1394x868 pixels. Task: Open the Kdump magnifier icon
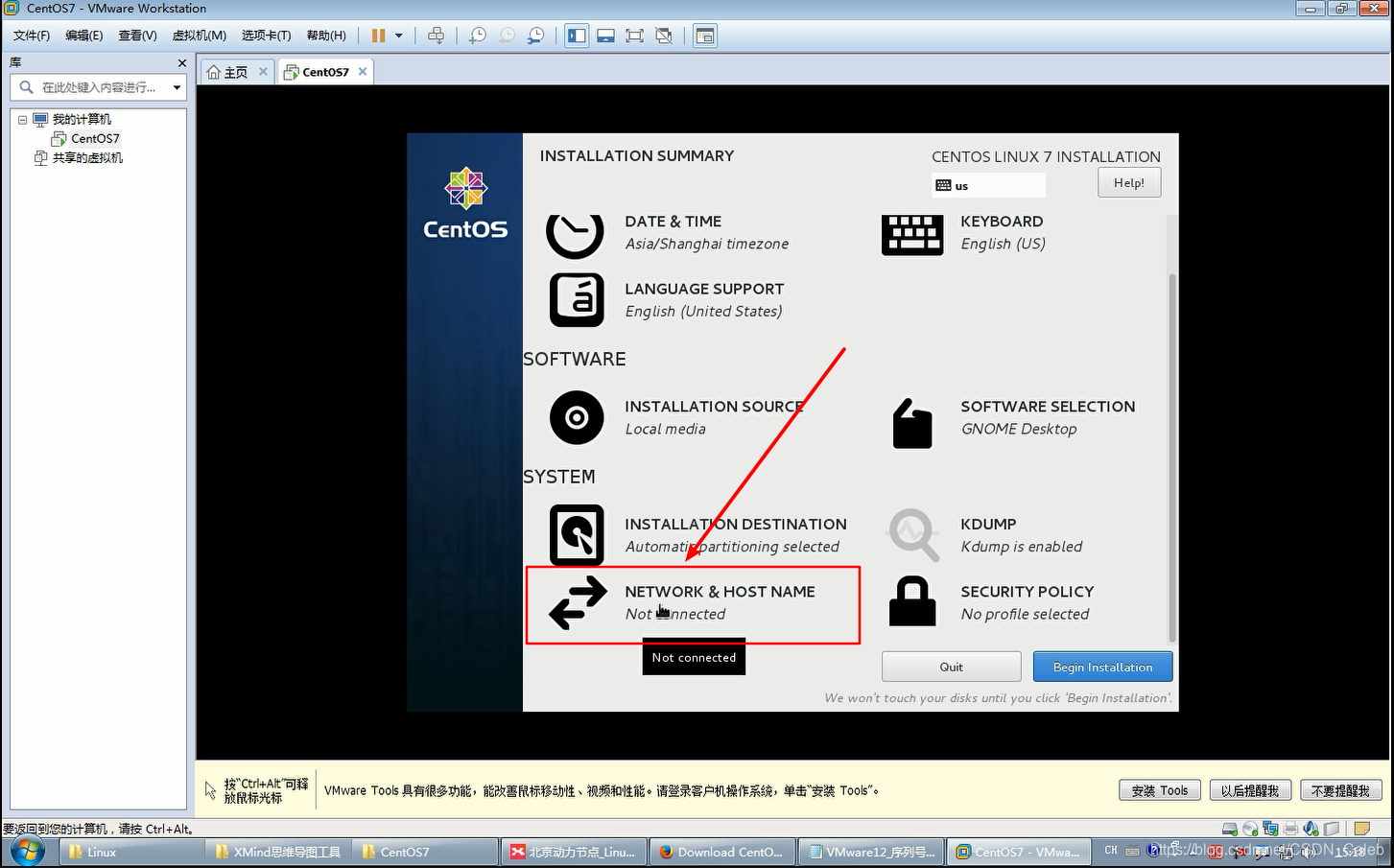913,535
